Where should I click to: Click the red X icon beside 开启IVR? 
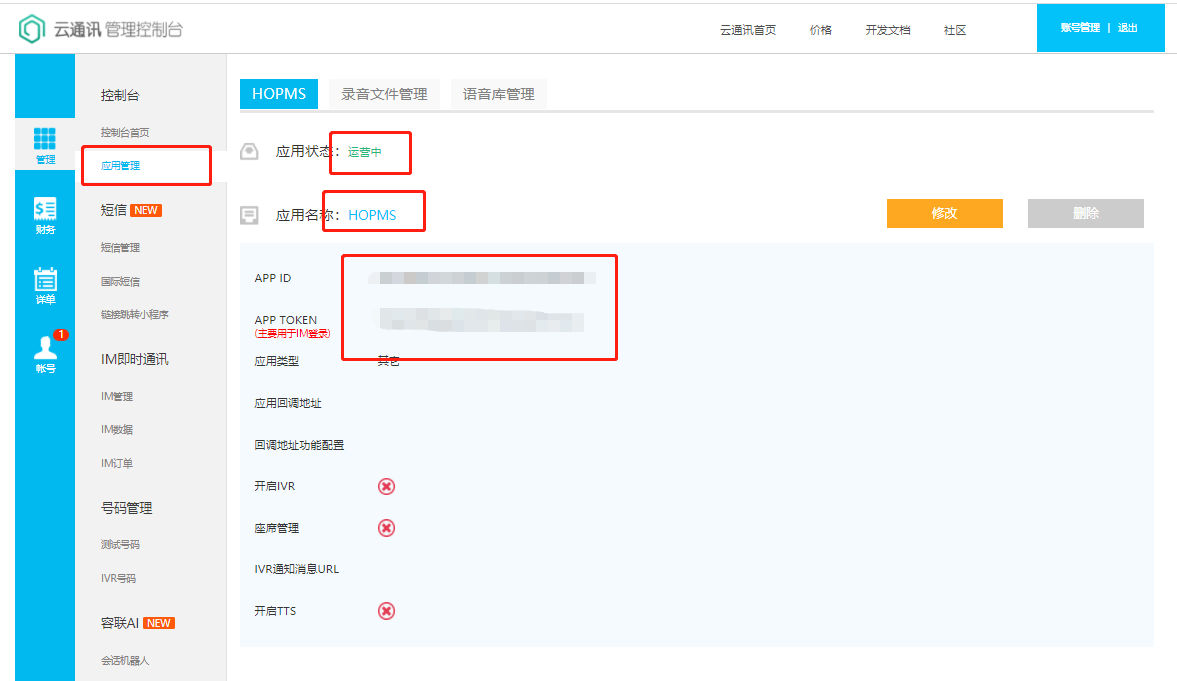coord(387,487)
